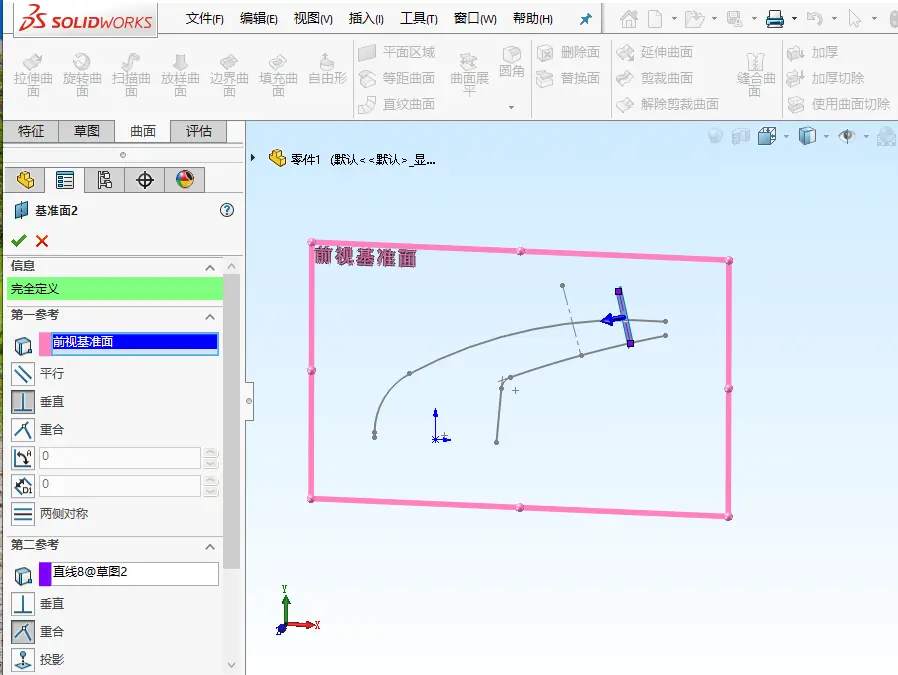This screenshot has width=898, height=675.
Task: Toggle 垂直 constraint for first reference
Action: point(23,402)
